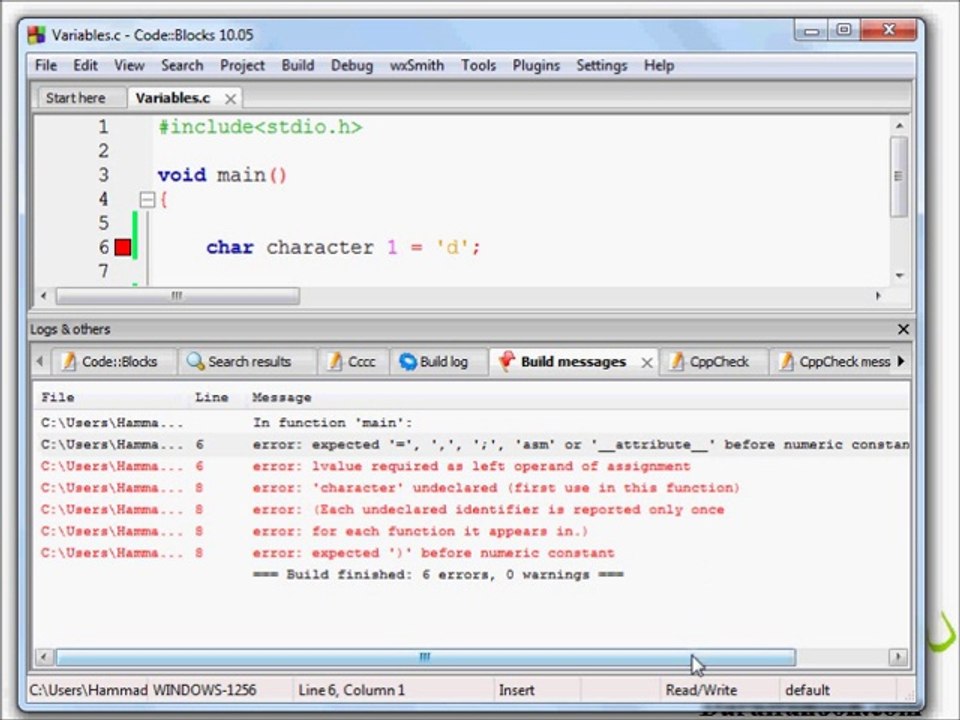960x720 pixels.
Task: Select the "Each undeclared identifier" error row
Action: (473, 509)
